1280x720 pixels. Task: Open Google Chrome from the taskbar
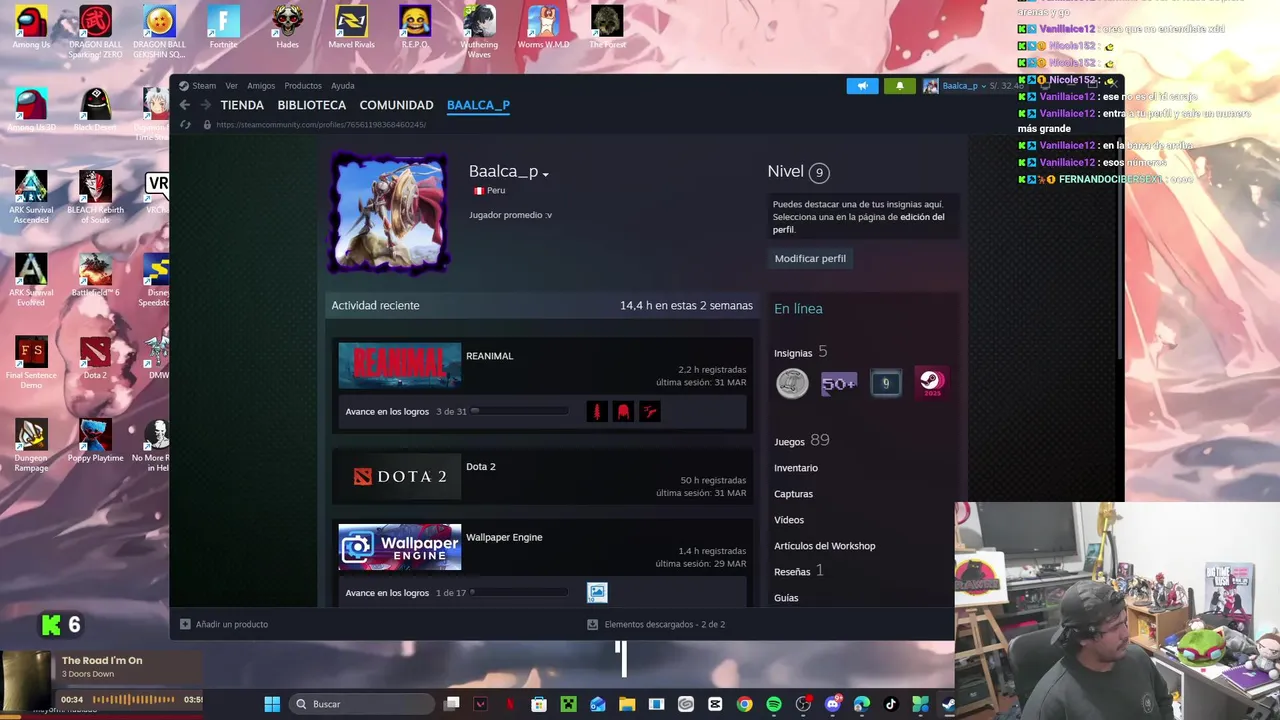tap(745, 704)
